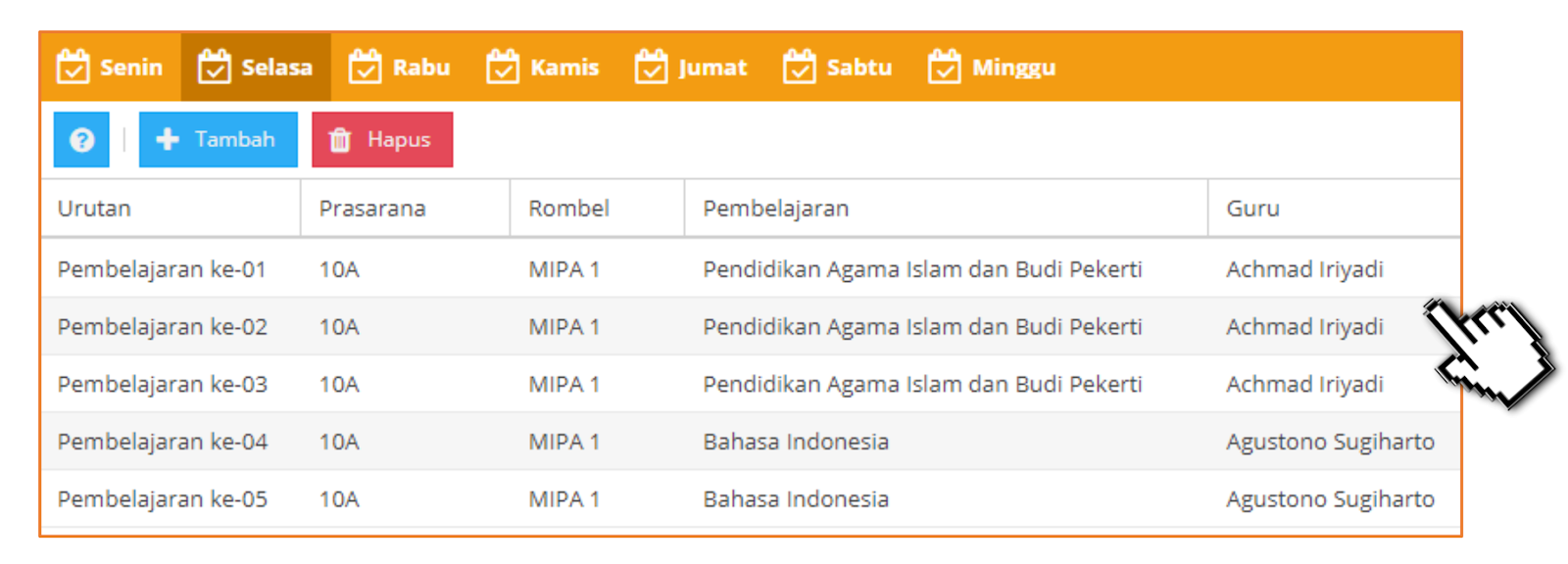The width and height of the screenshot is (1568, 564).
Task: Add a schedule with the Tambah button
Action: point(218,140)
